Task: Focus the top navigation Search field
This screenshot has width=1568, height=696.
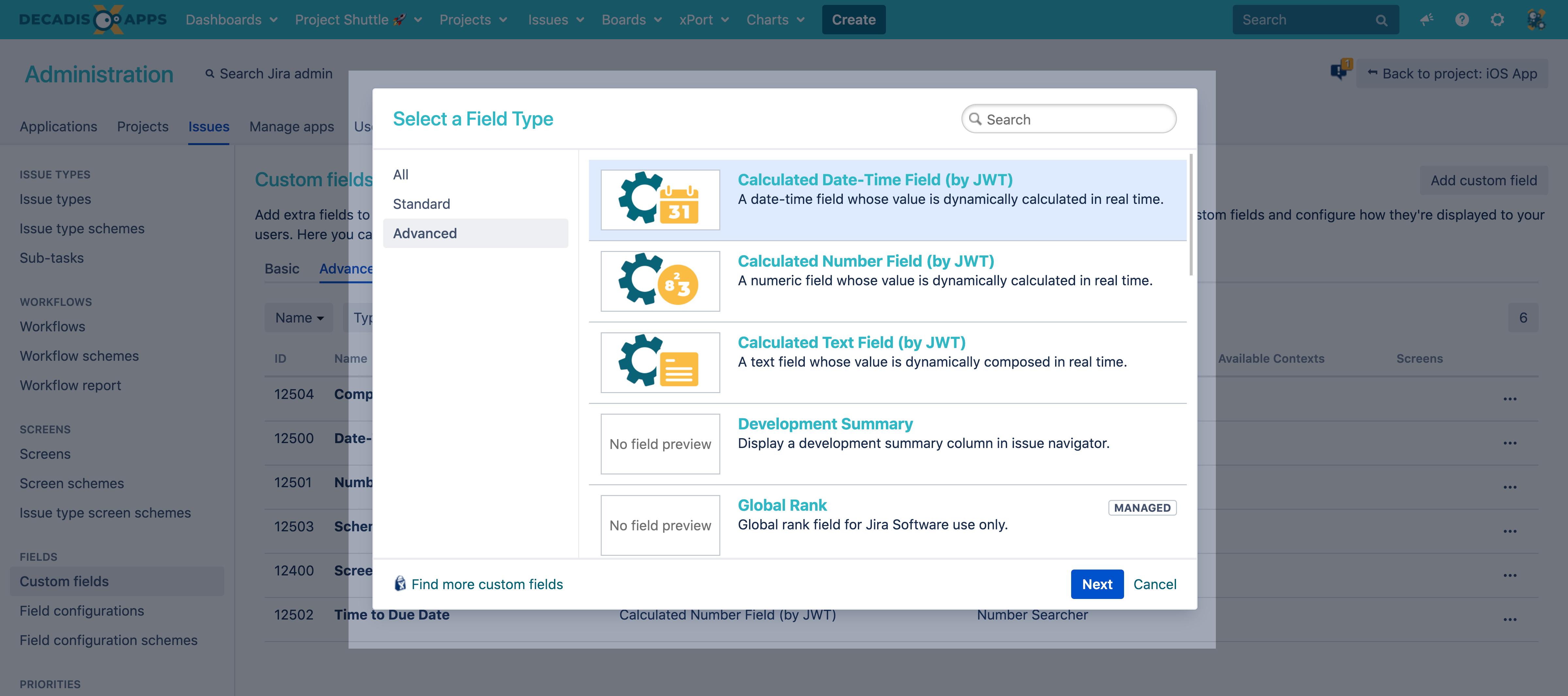Action: (1315, 20)
